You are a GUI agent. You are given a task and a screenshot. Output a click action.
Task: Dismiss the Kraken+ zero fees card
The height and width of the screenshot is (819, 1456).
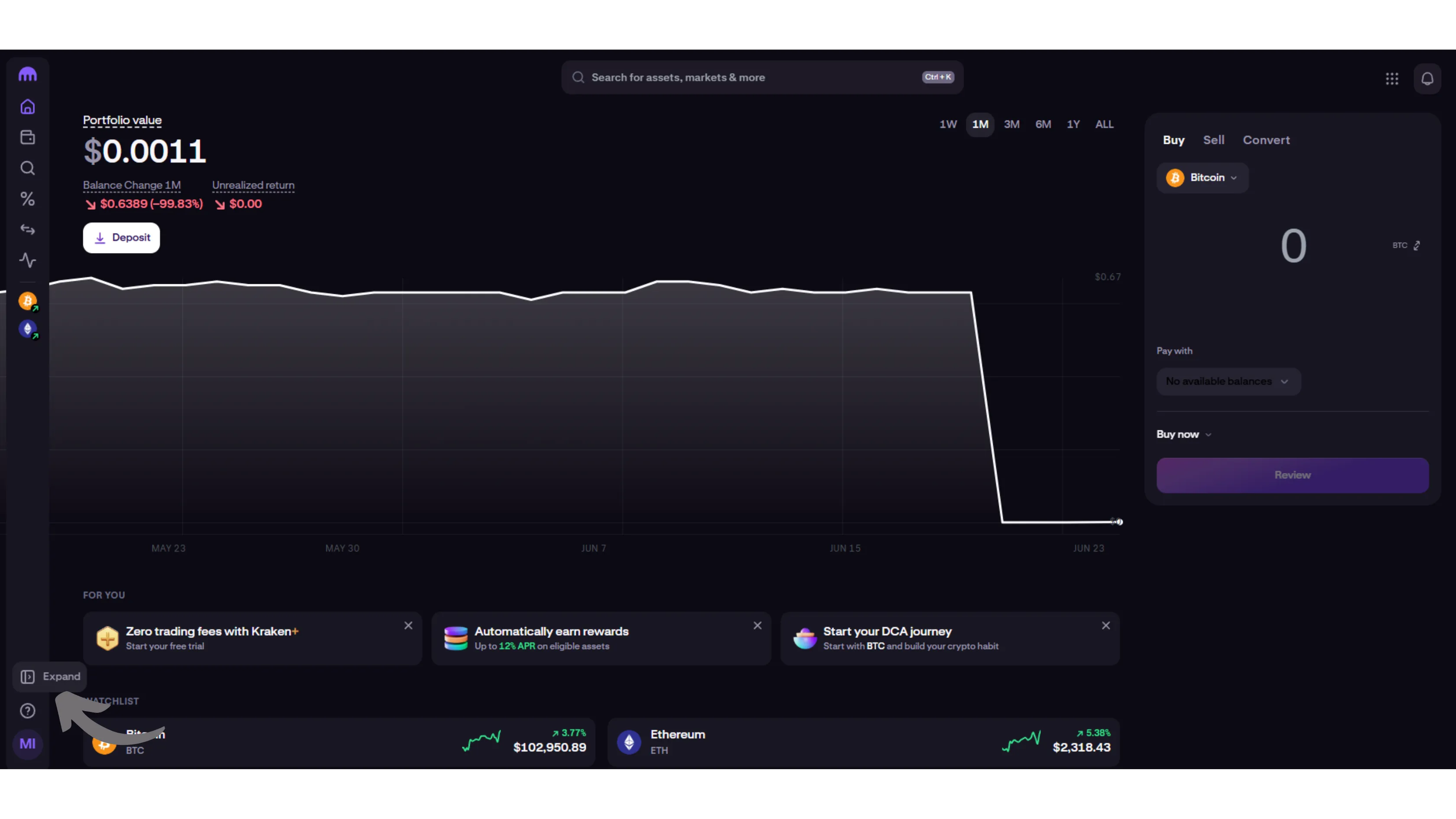tap(408, 625)
